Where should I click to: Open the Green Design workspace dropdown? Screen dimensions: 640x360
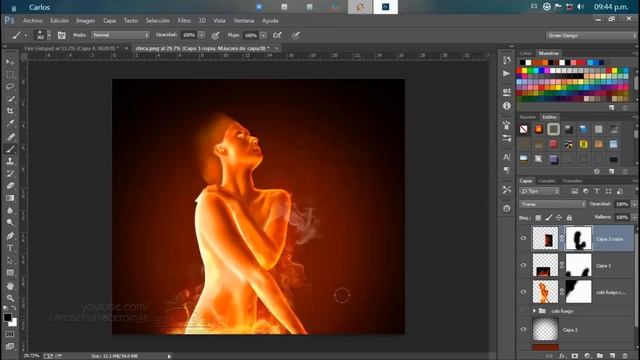coord(591,36)
